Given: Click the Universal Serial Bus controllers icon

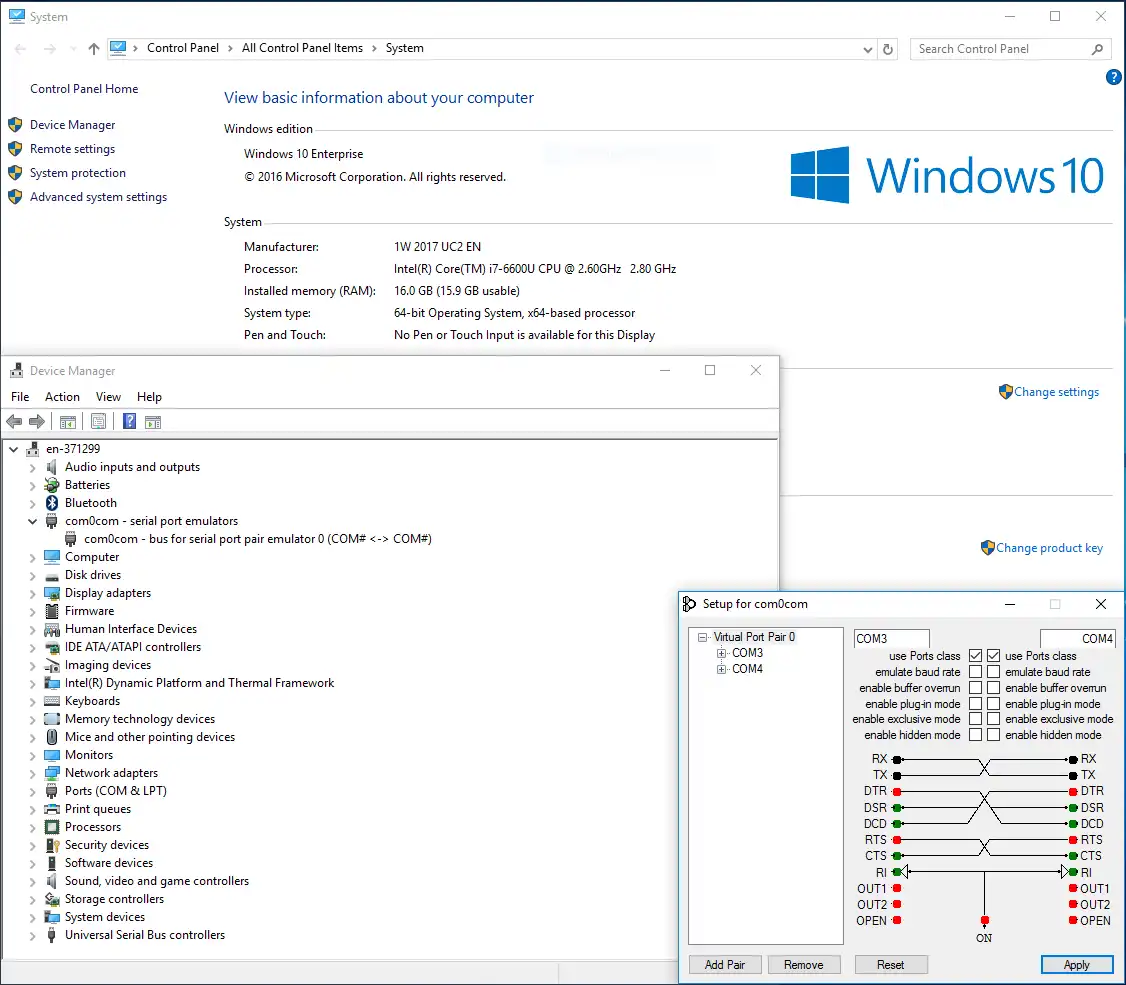Looking at the screenshot, I should pyautogui.click(x=52, y=935).
